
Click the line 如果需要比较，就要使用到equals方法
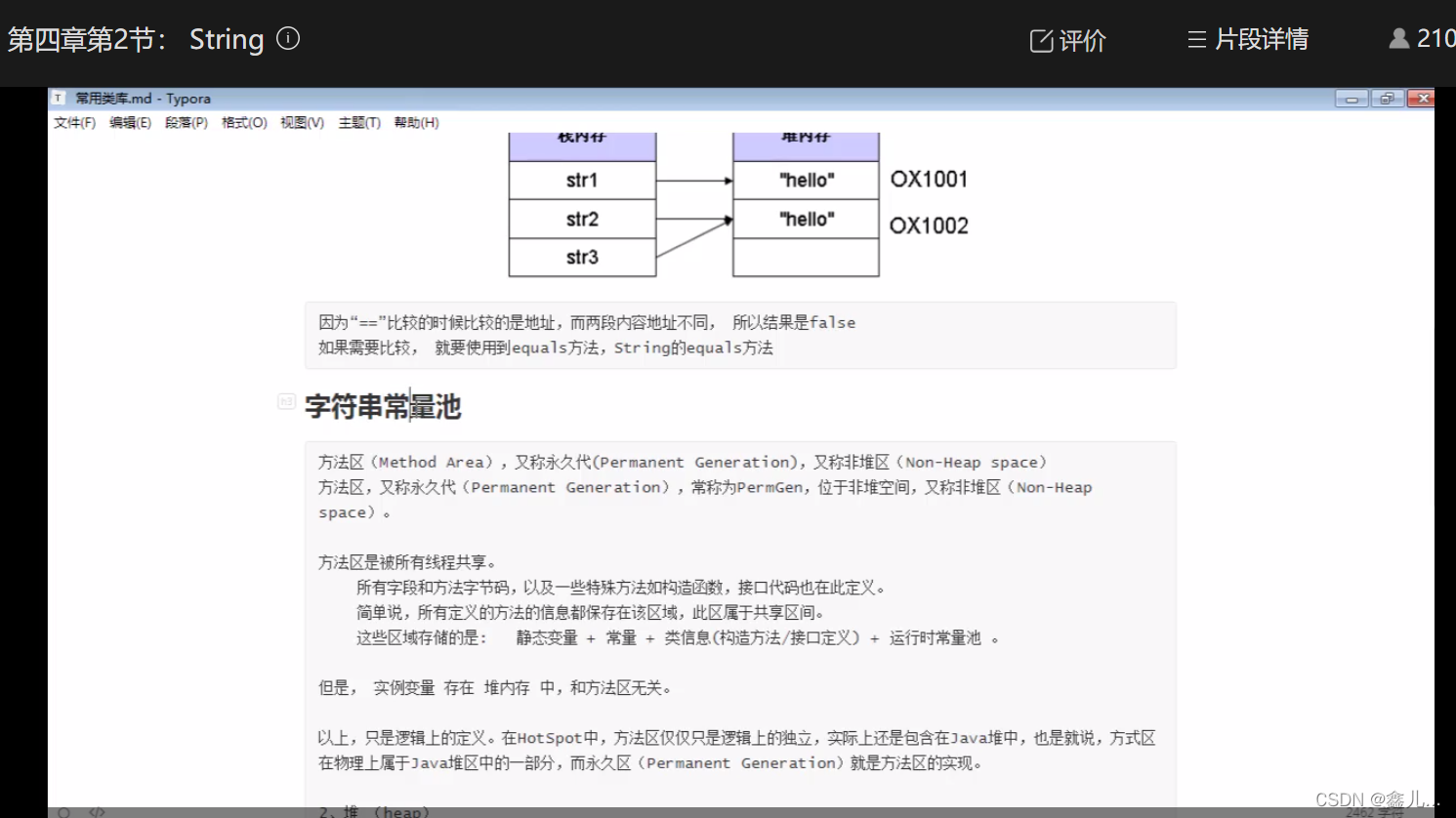(546, 348)
